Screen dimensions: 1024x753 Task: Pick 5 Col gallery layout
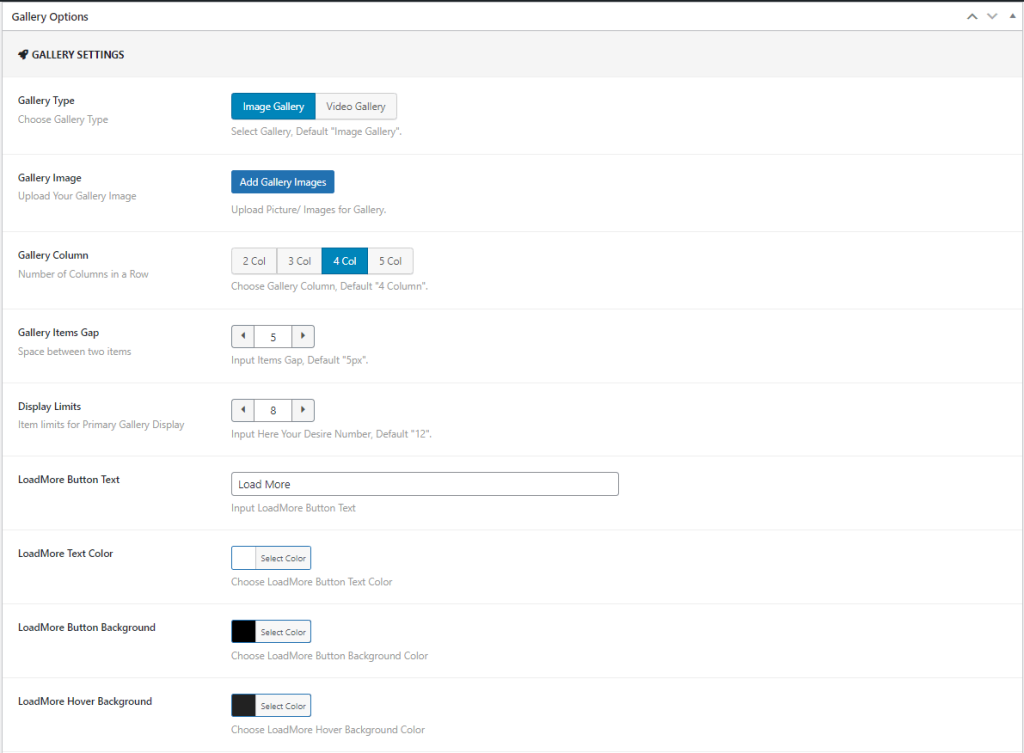(390, 261)
